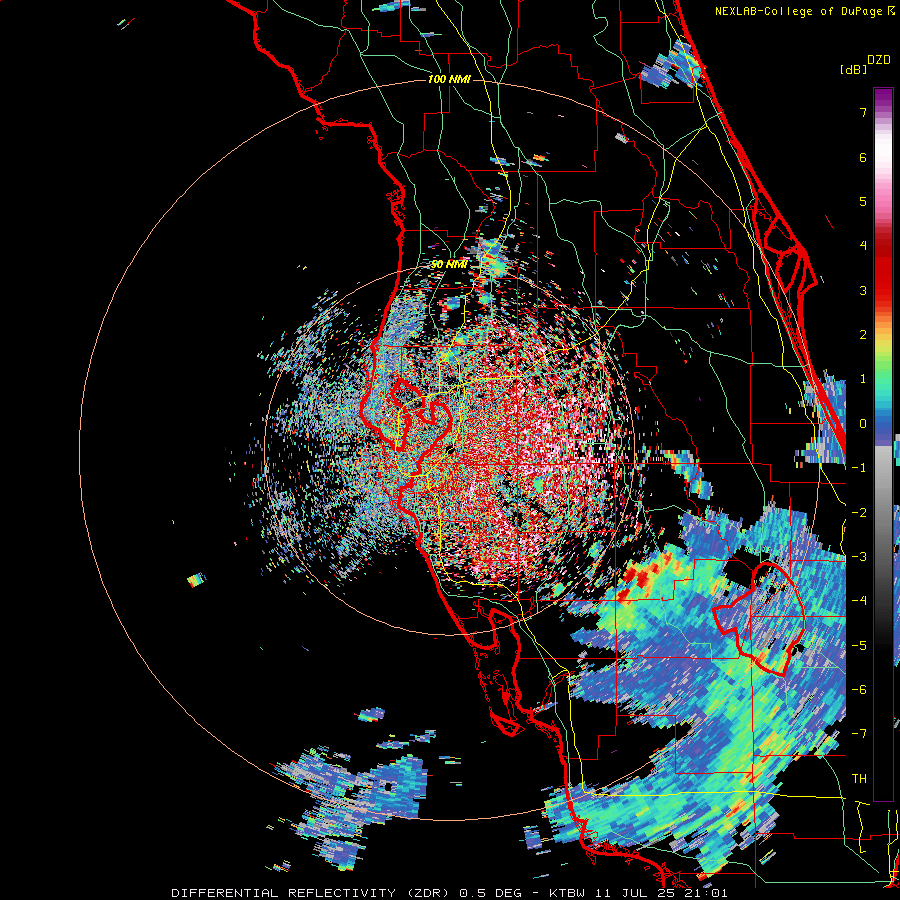Click the DZD legend title
900x900 pixels.
tap(878, 60)
